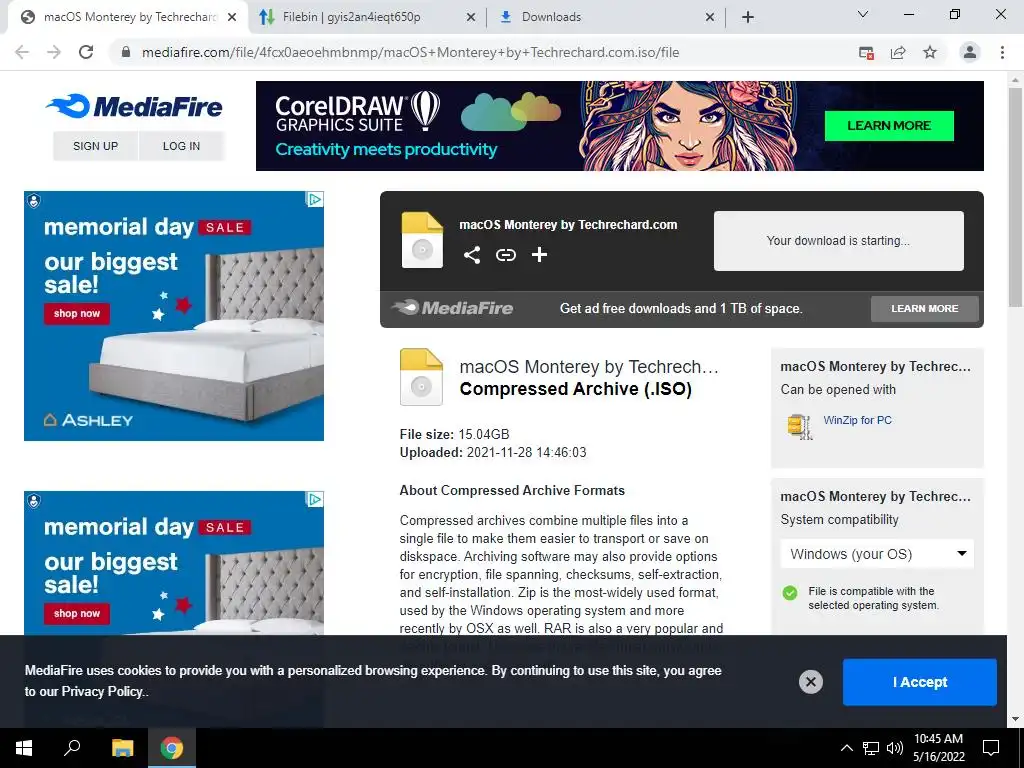
Task: Click the Compressed Archive (.ISO) heading
Action: tap(575, 389)
